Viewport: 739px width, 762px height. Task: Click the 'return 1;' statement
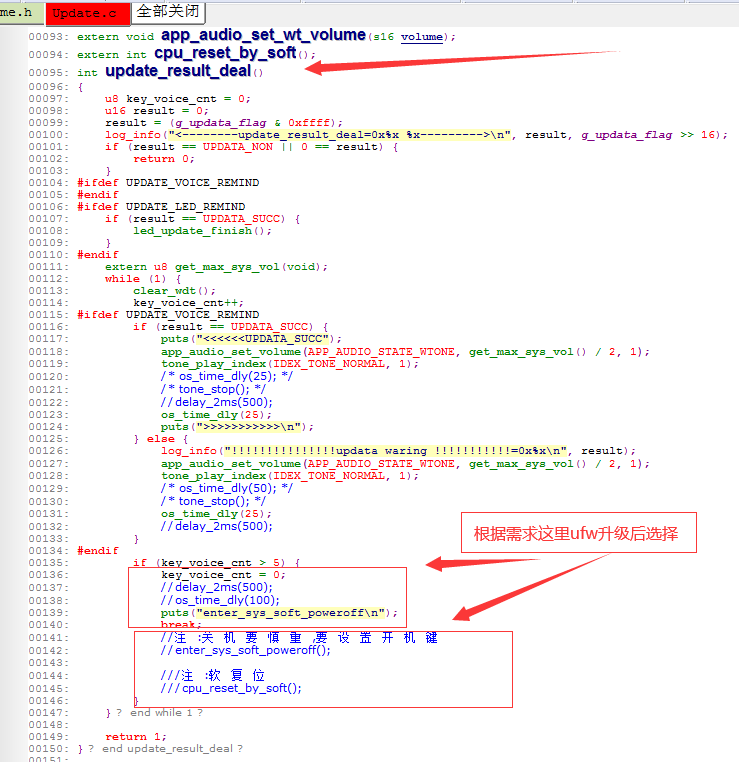tap(136, 737)
